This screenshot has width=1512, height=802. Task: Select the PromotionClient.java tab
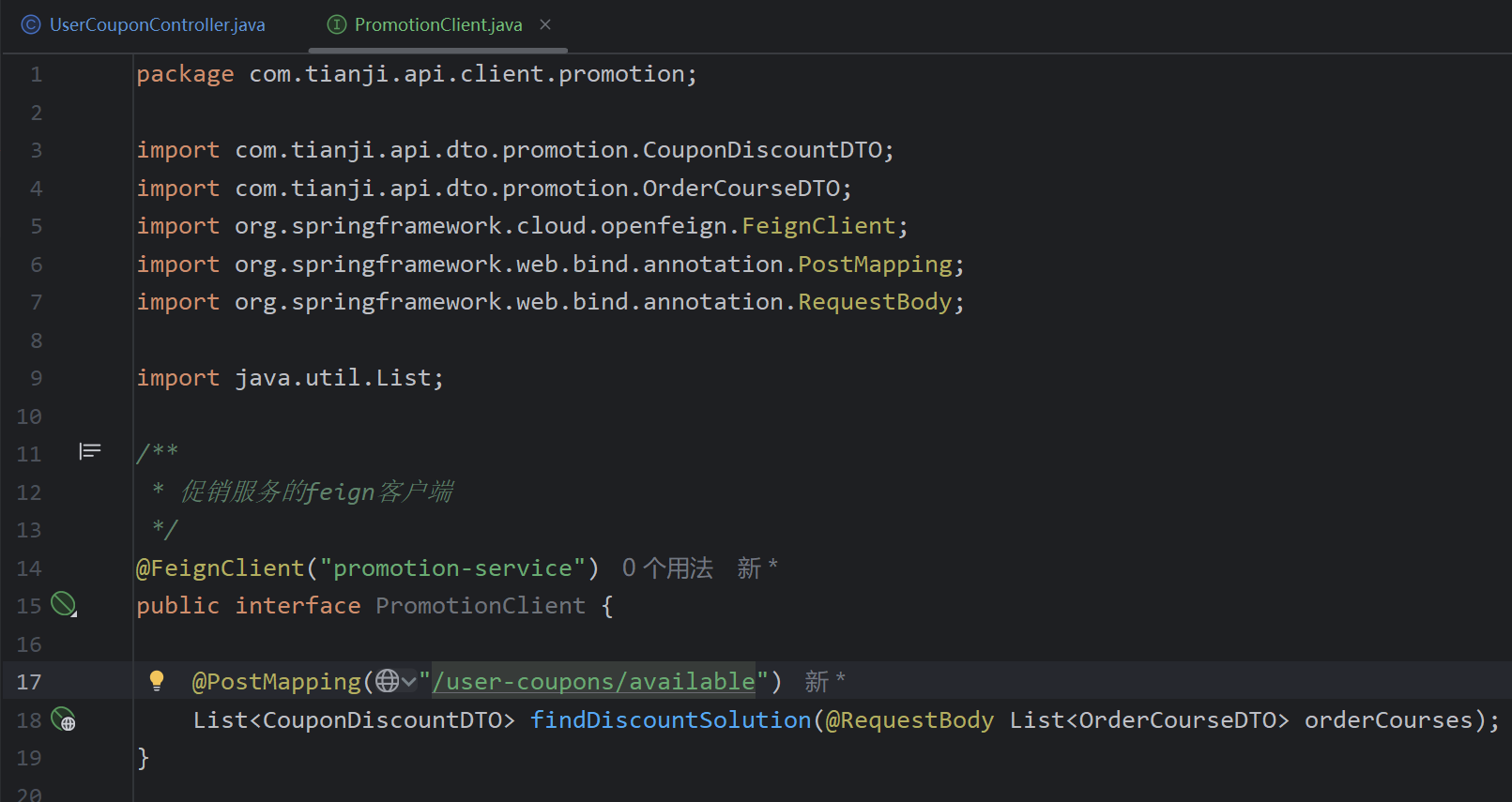[x=437, y=25]
